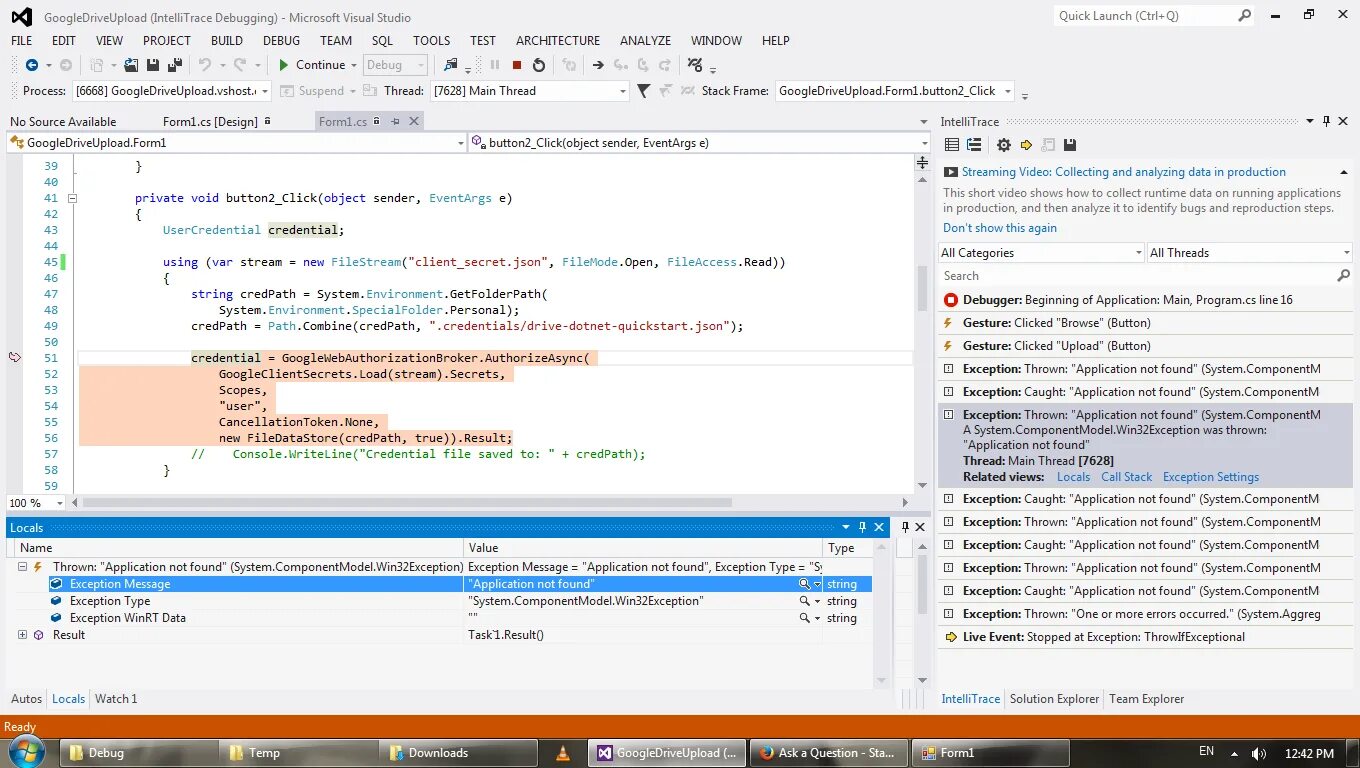Show IntelliTrace calls view icon
The height and width of the screenshot is (768, 1360).
[x=974, y=145]
